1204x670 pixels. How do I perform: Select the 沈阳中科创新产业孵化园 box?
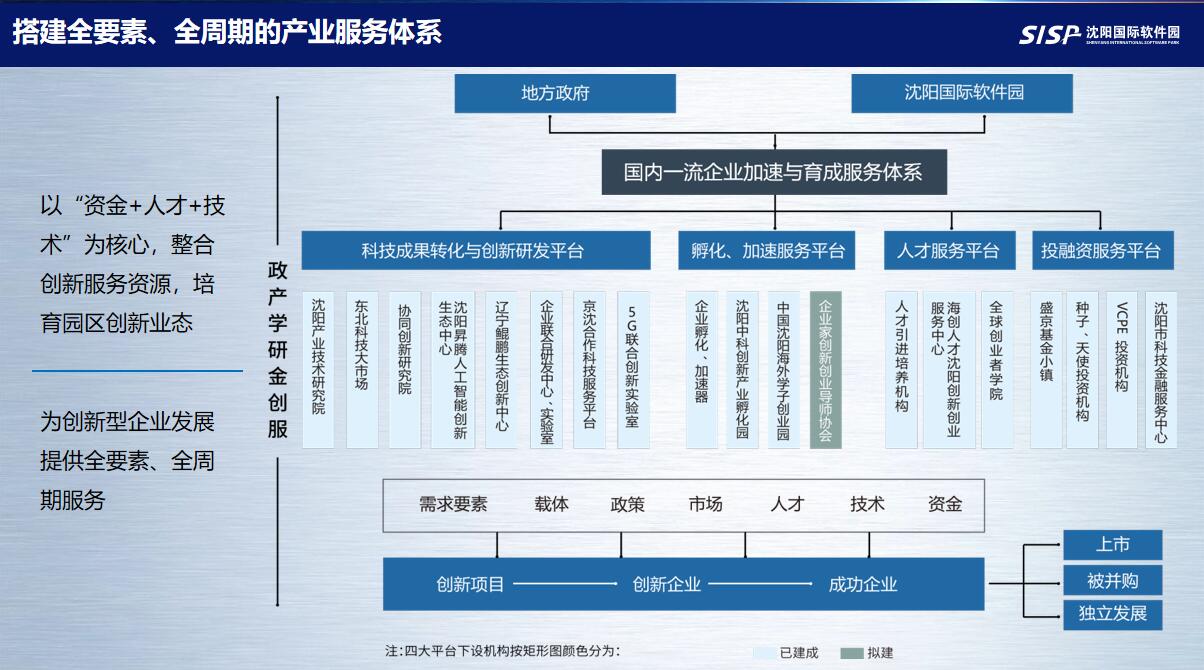[743, 370]
